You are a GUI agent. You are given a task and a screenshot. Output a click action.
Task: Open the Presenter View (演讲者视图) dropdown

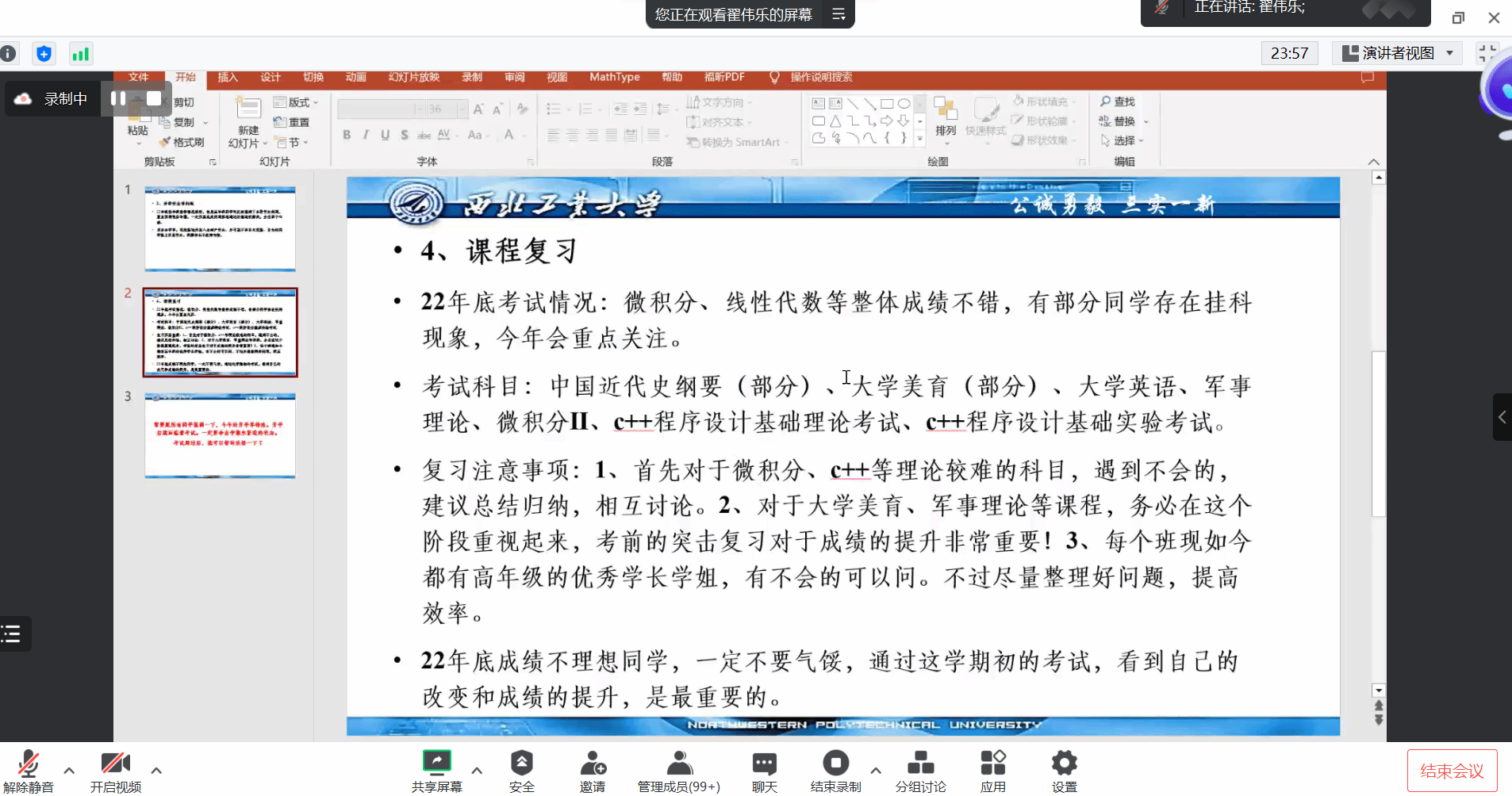1398,53
